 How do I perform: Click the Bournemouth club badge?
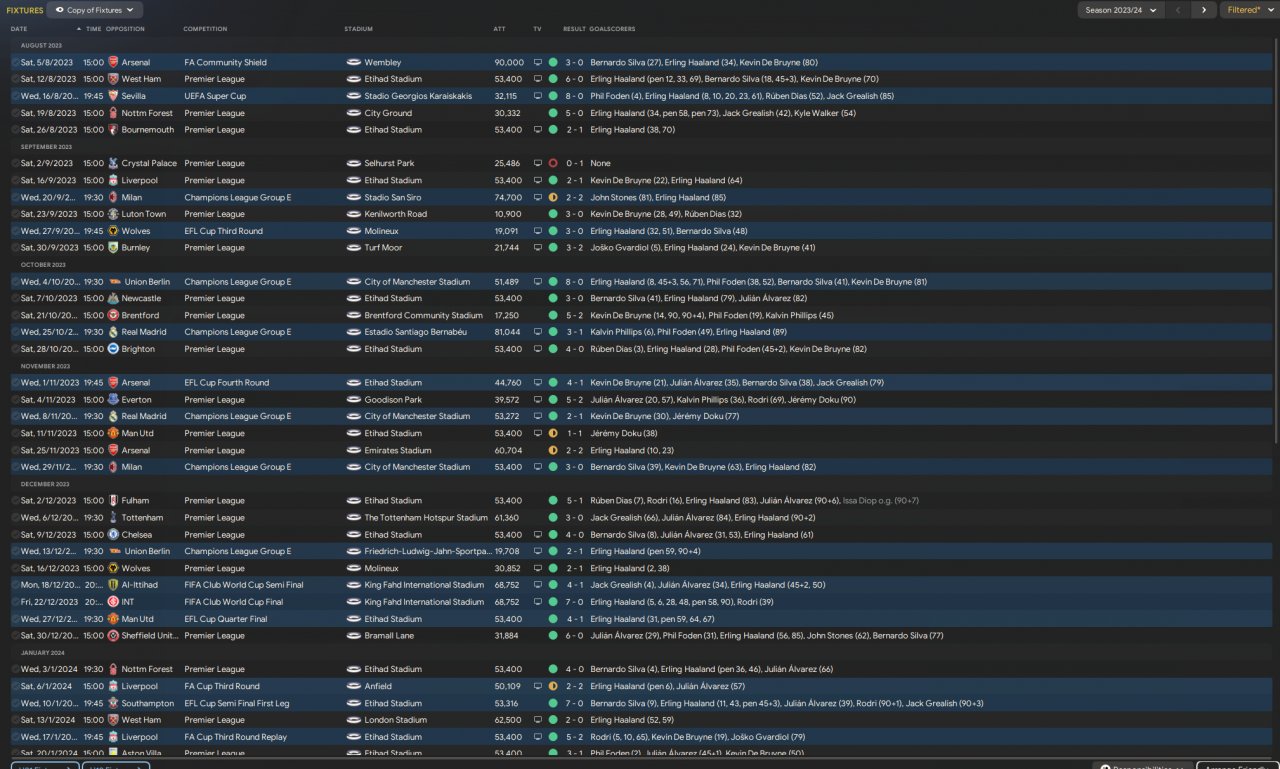click(113, 130)
